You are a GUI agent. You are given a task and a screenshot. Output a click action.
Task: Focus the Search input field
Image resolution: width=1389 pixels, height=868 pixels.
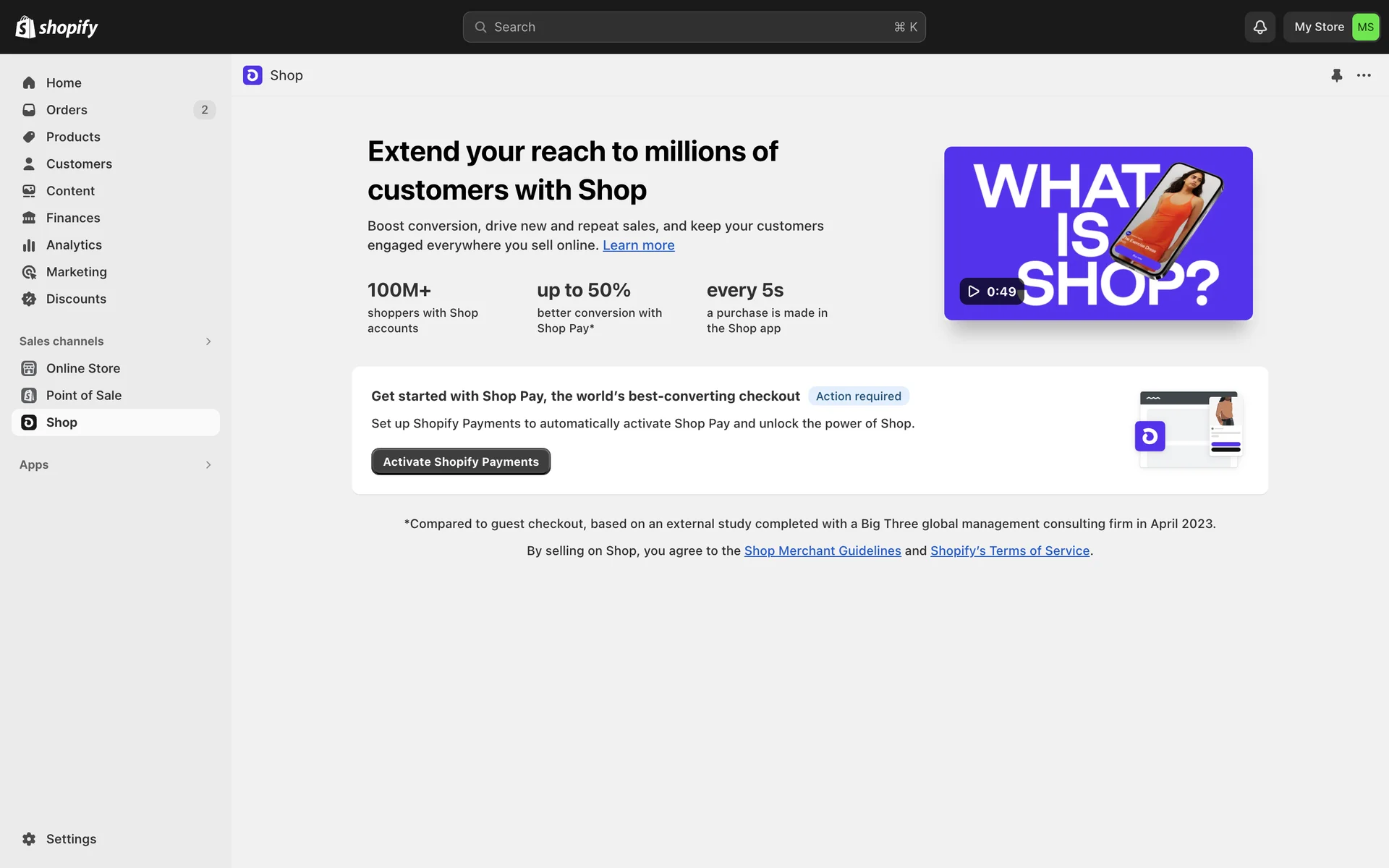(x=693, y=27)
